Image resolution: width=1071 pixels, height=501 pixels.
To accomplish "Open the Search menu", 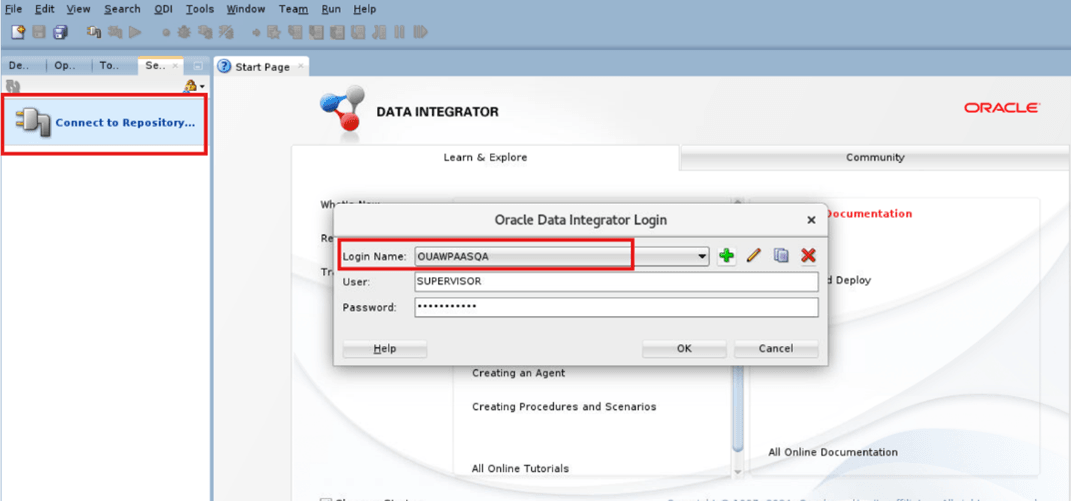I will tap(122, 10).
